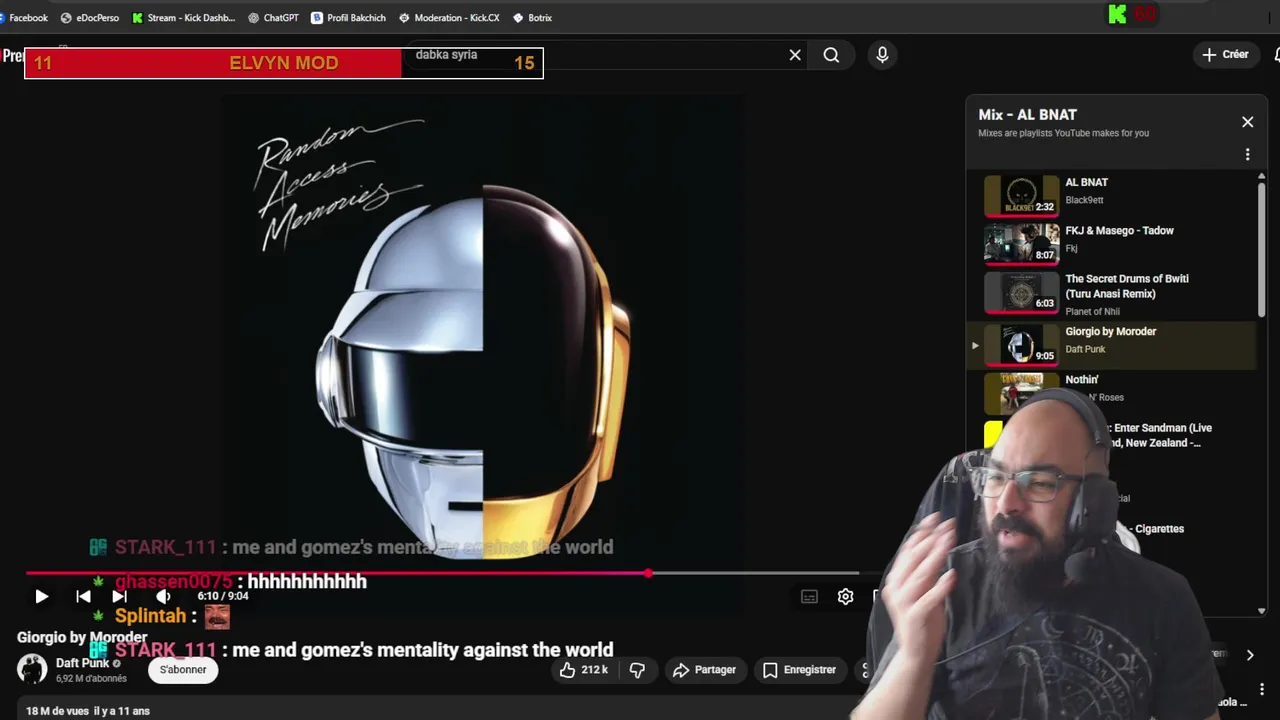Click the video title Giorgio by Moroder
The image size is (1280, 720).
click(x=82, y=637)
